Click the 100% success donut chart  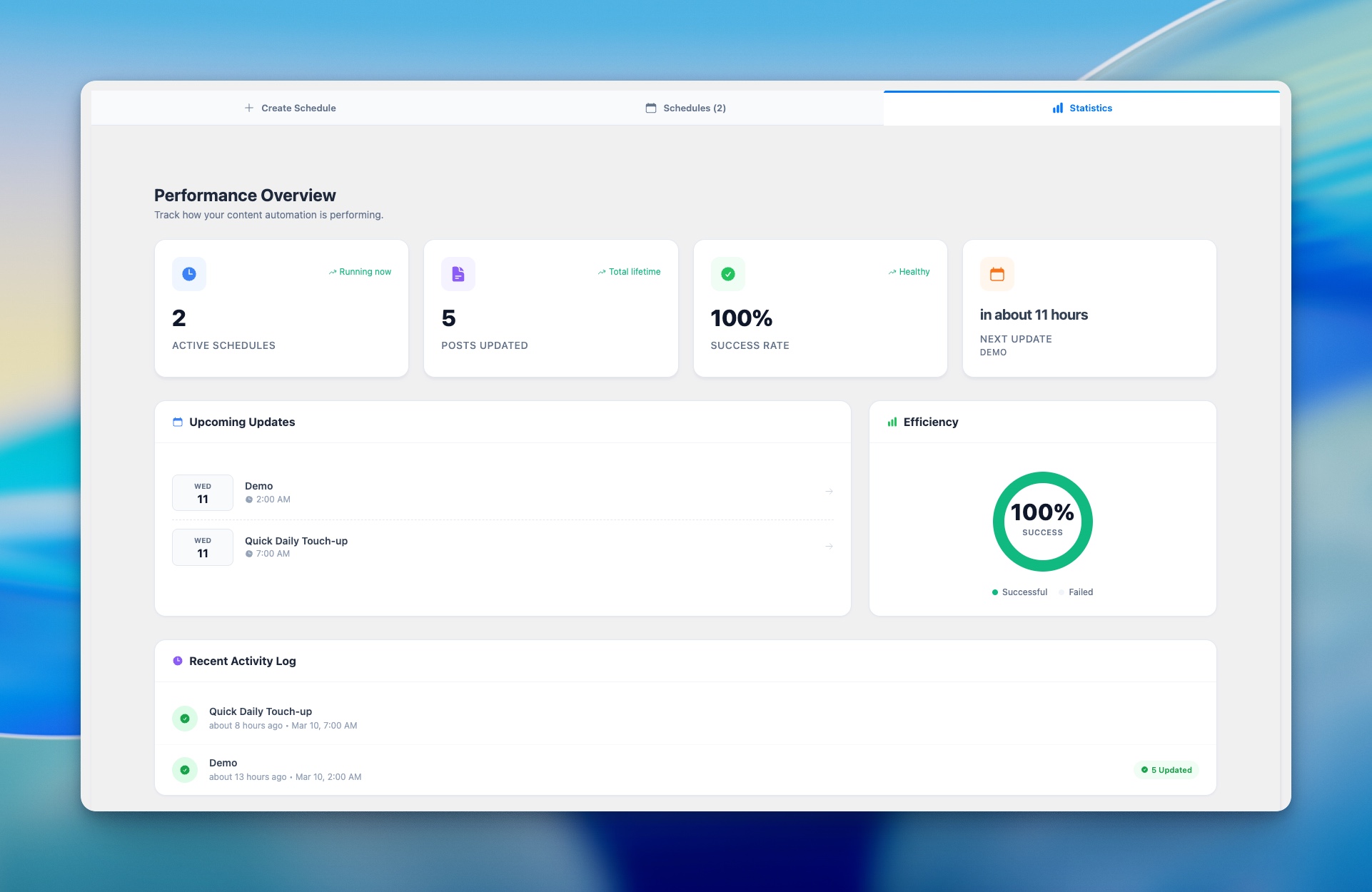[x=1042, y=522]
